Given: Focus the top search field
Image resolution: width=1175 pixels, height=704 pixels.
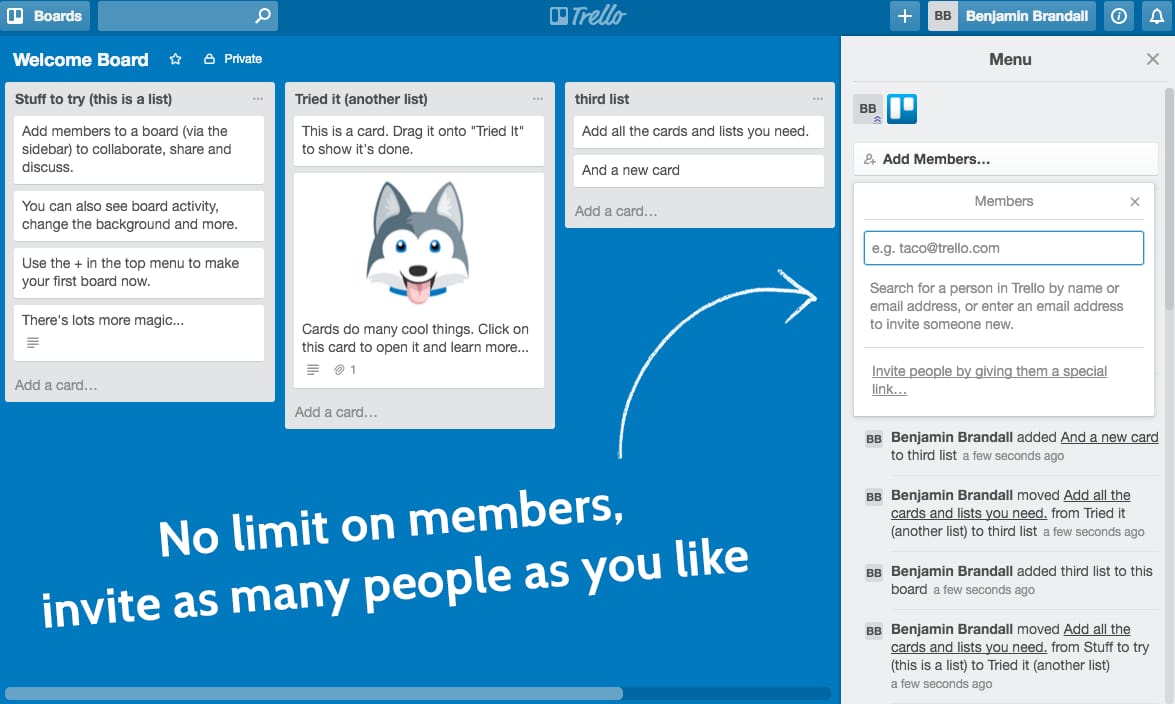Looking at the screenshot, I should (187, 16).
